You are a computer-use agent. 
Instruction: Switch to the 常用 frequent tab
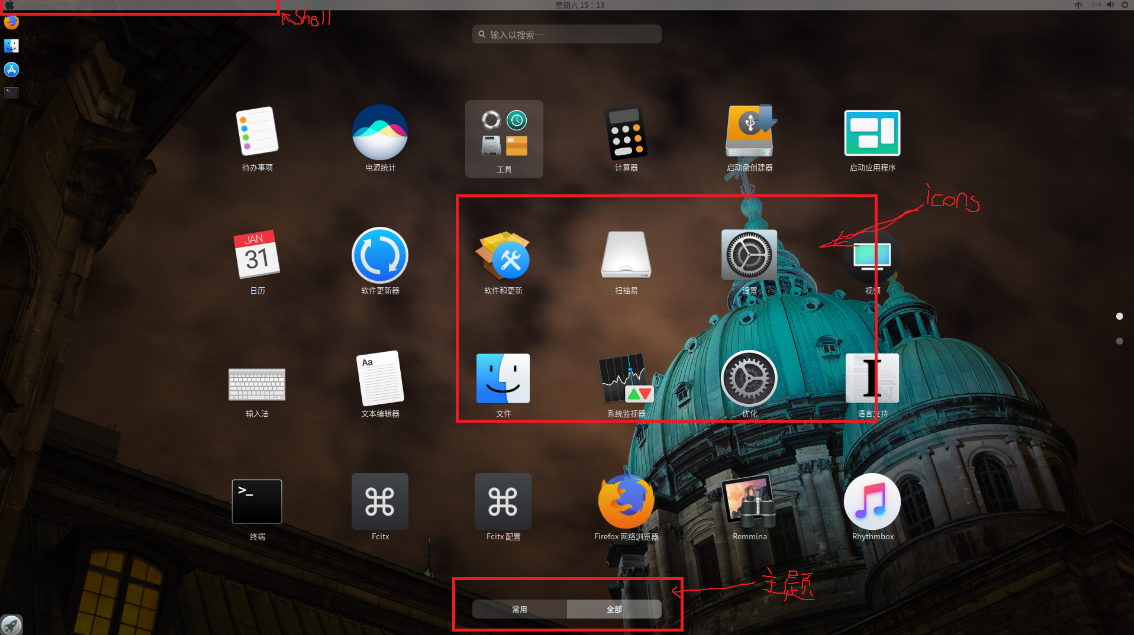519,609
